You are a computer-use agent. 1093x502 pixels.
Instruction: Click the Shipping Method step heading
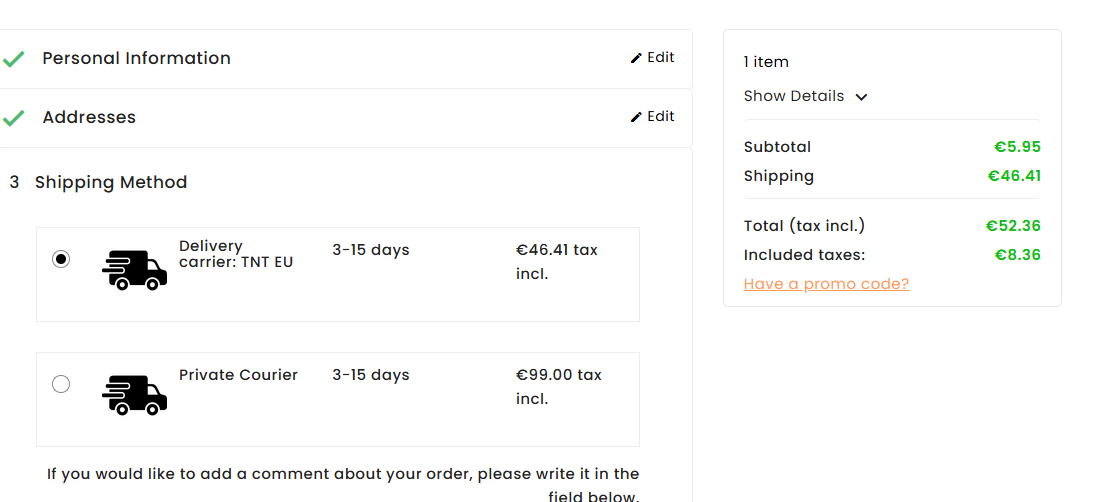pos(111,182)
